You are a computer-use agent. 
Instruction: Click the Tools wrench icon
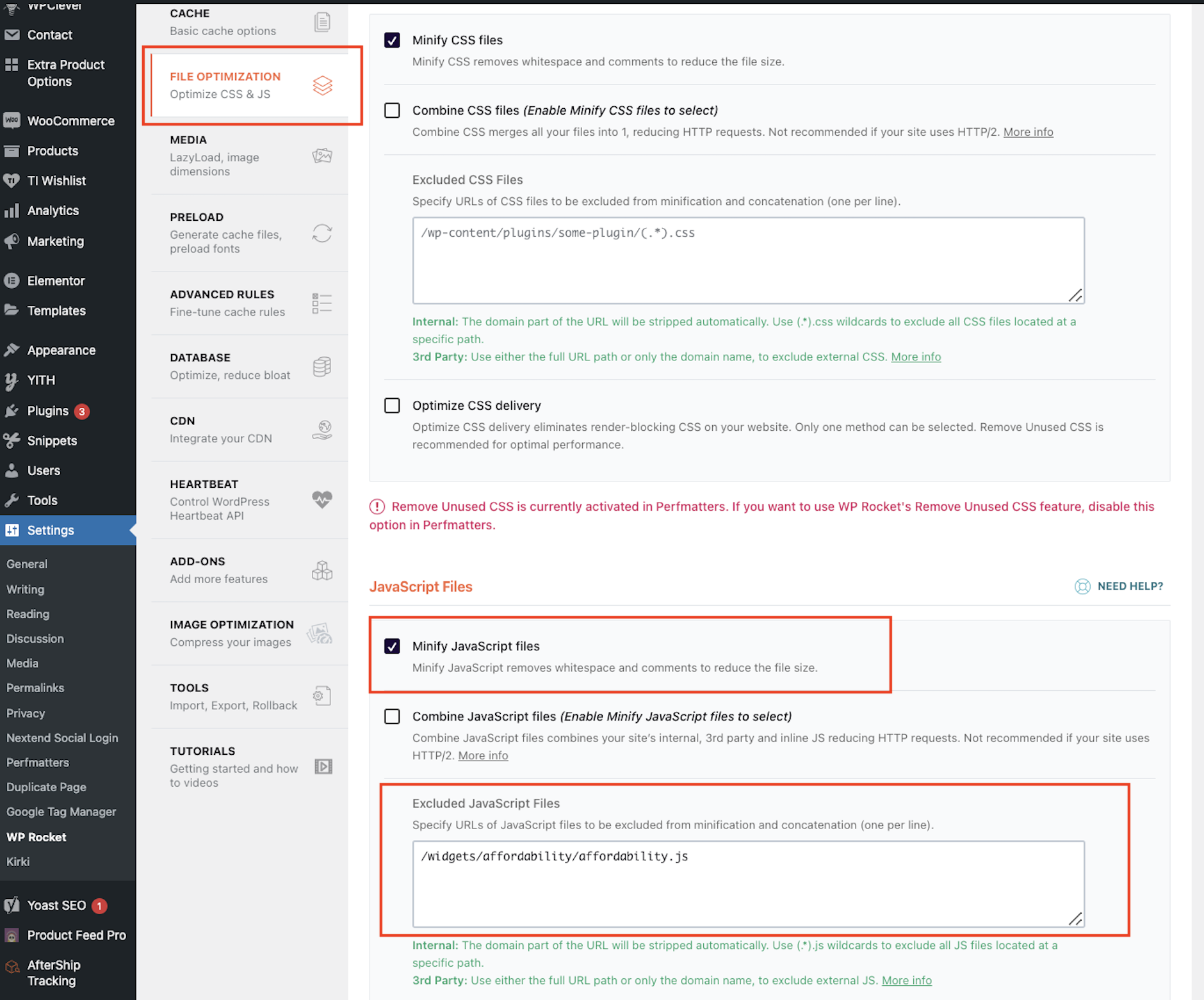pos(12,501)
